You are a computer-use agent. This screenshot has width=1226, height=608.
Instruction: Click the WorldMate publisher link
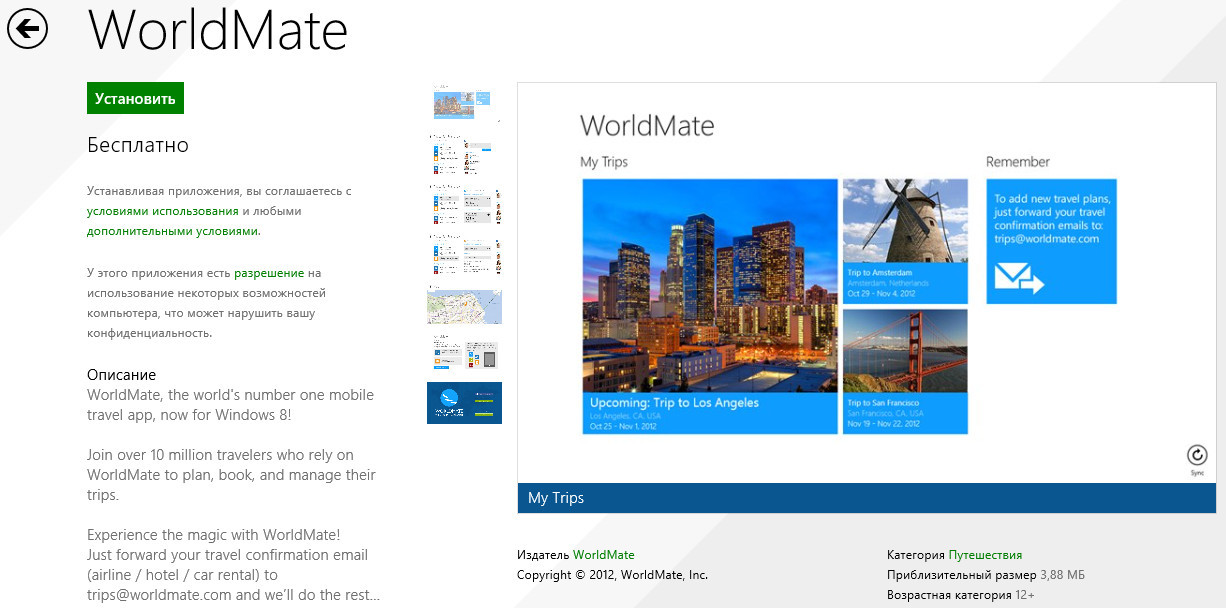[603, 555]
